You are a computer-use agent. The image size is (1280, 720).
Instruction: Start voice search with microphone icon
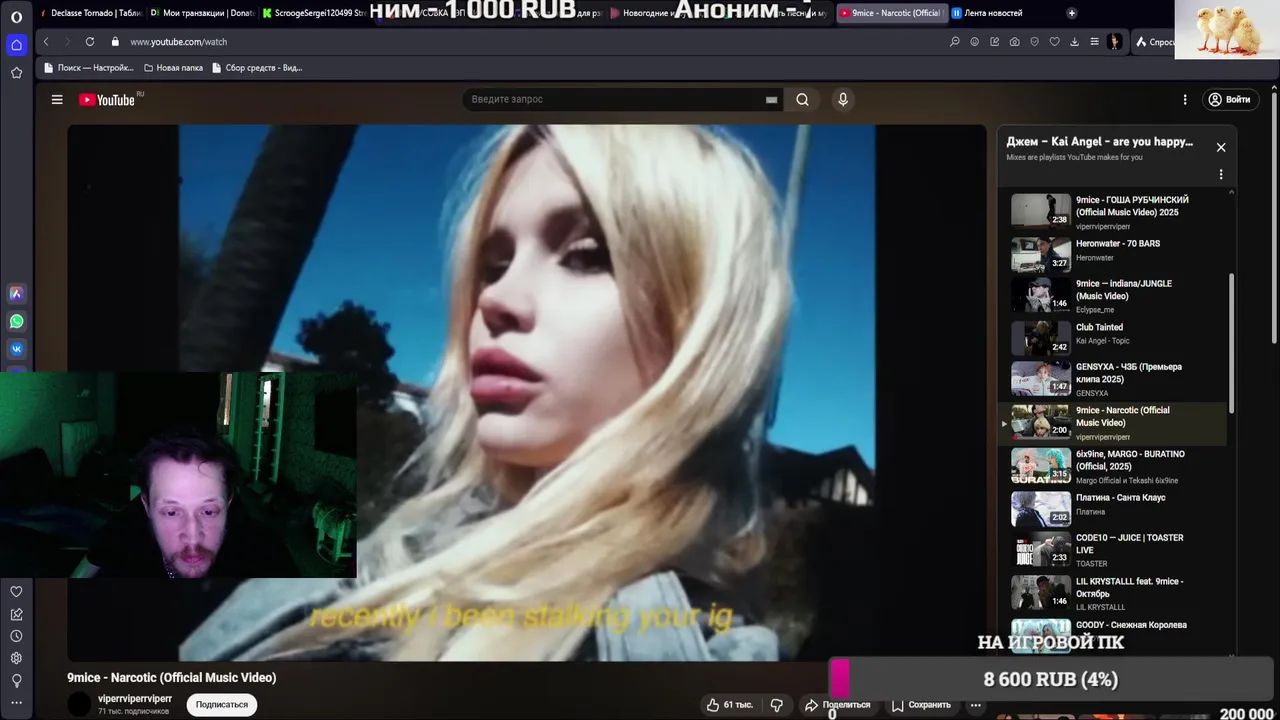[843, 99]
